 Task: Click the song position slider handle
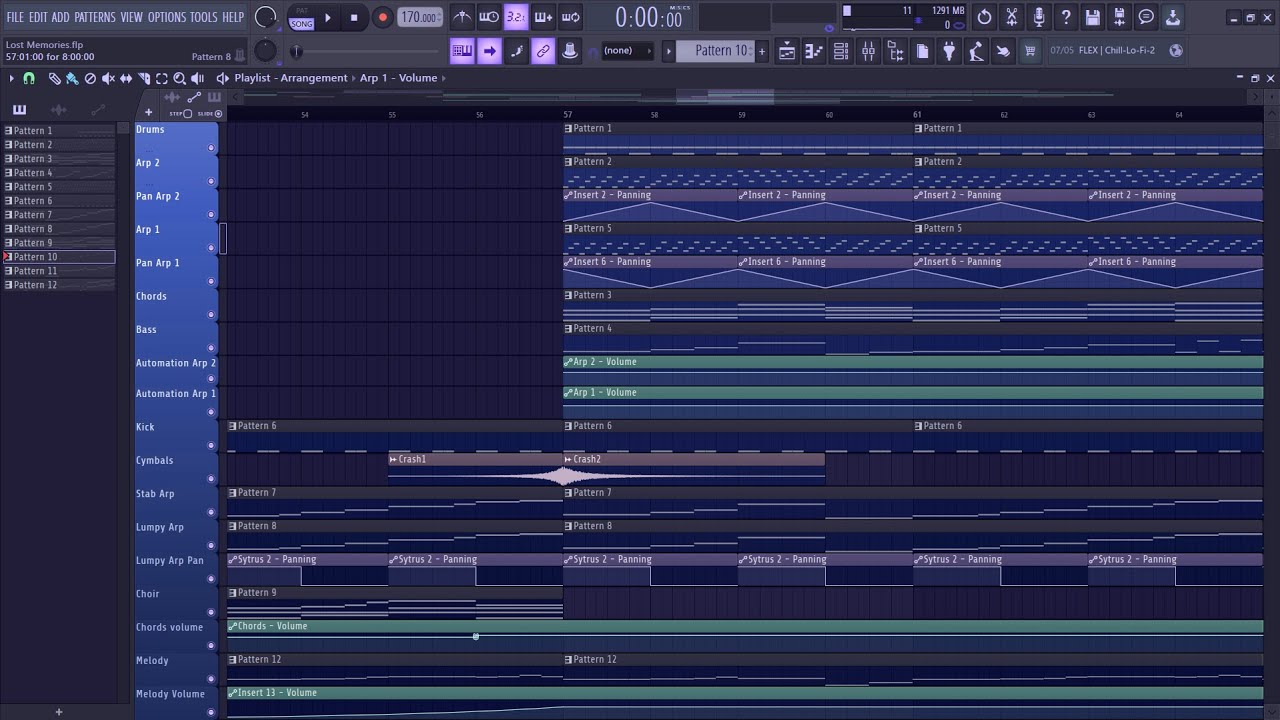point(296,51)
